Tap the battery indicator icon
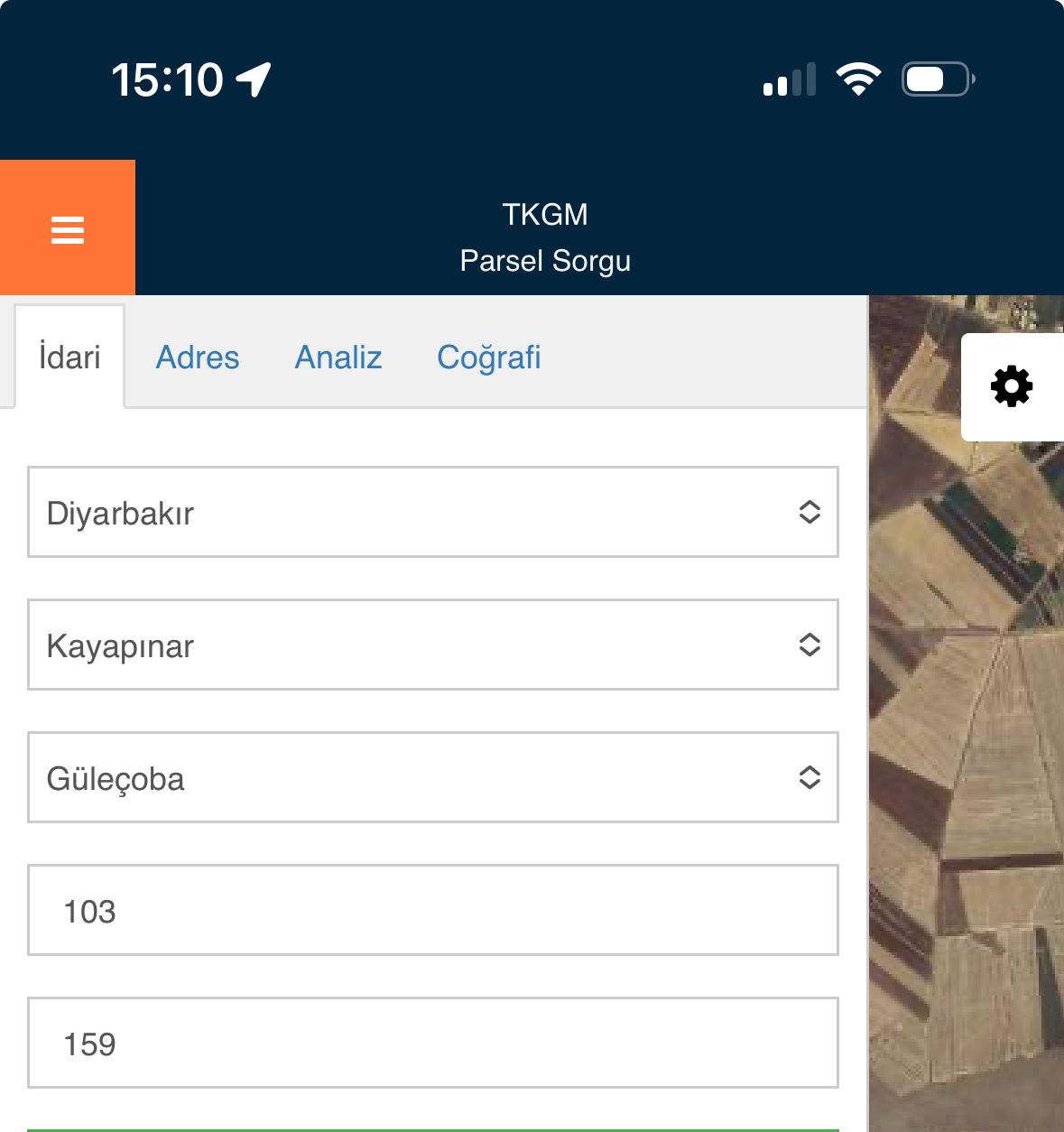The image size is (1064, 1132). coord(939,79)
